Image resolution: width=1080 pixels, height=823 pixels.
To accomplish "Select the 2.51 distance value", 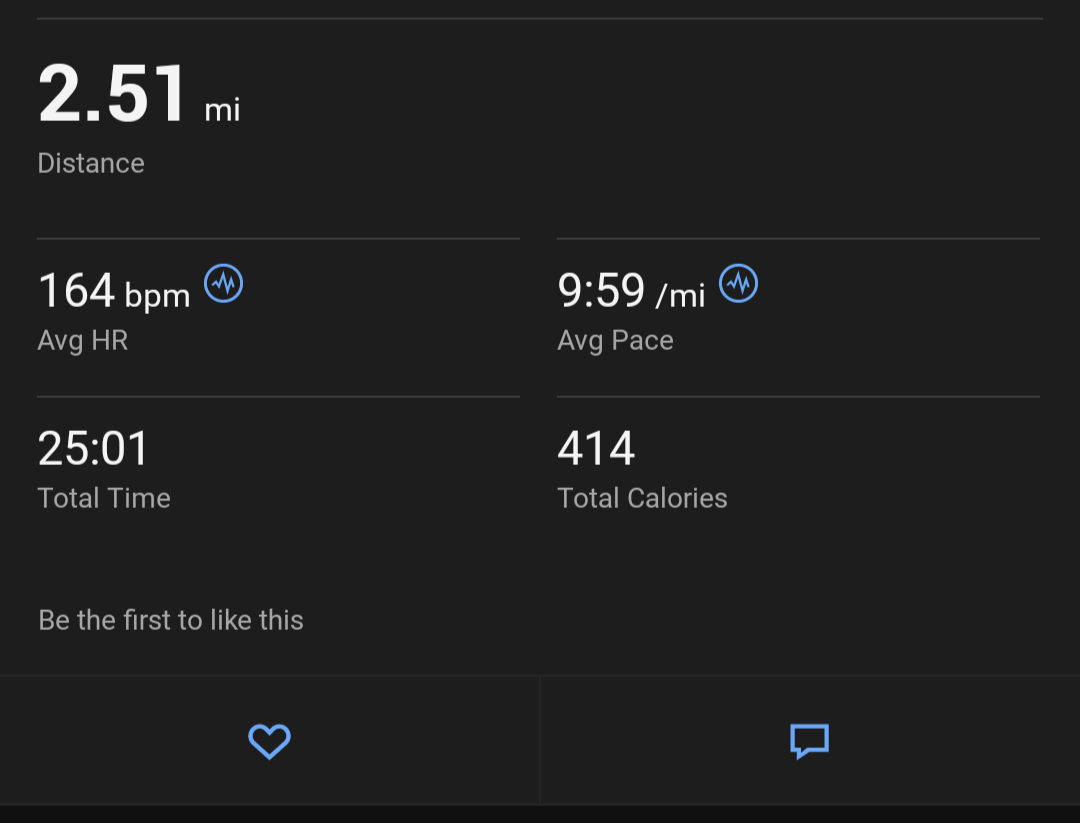I will coord(113,94).
